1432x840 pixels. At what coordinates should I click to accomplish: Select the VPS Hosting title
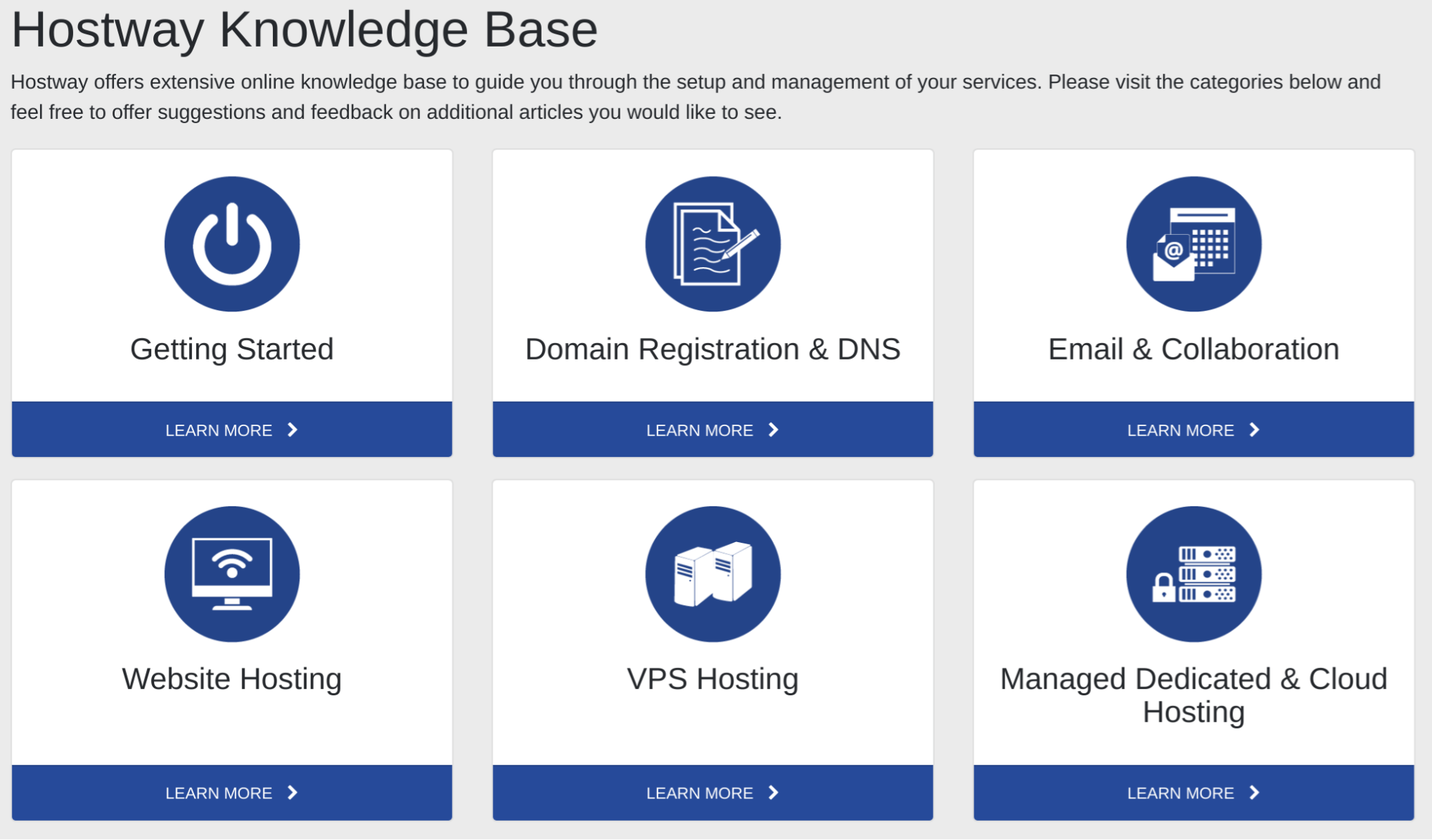pos(713,680)
